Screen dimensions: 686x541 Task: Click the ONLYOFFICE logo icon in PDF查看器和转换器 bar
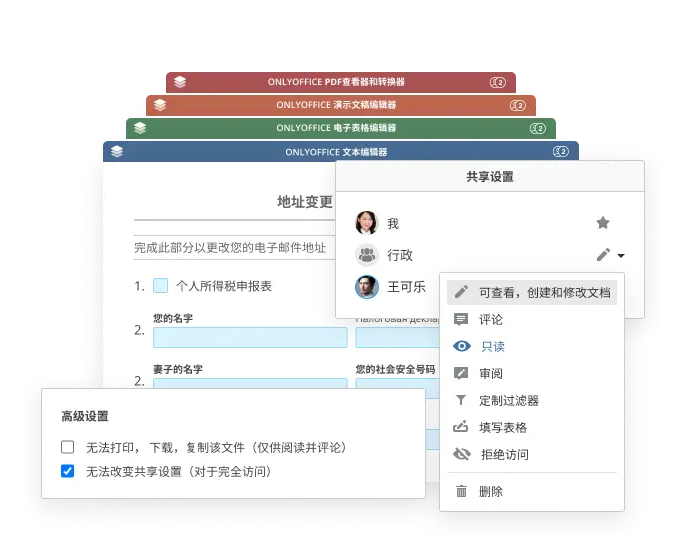(180, 82)
